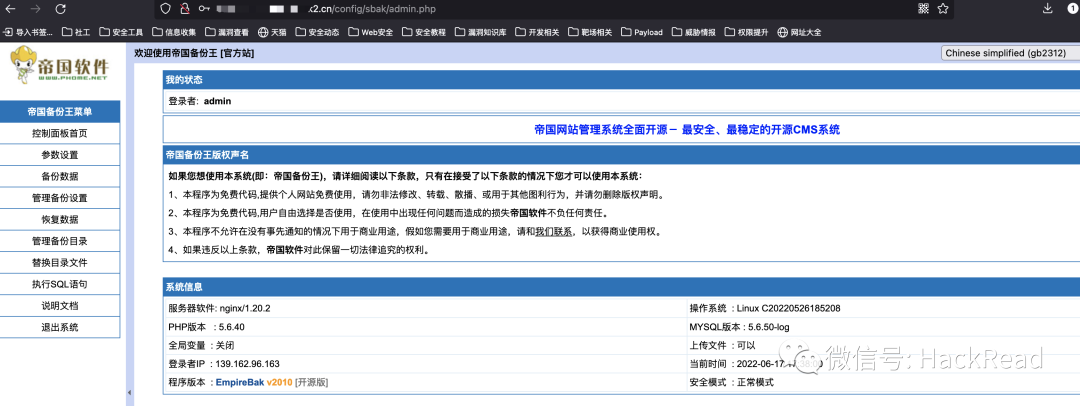Select 恢复数据 in the sidebar menu
1080x406 pixels.
coord(60,220)
